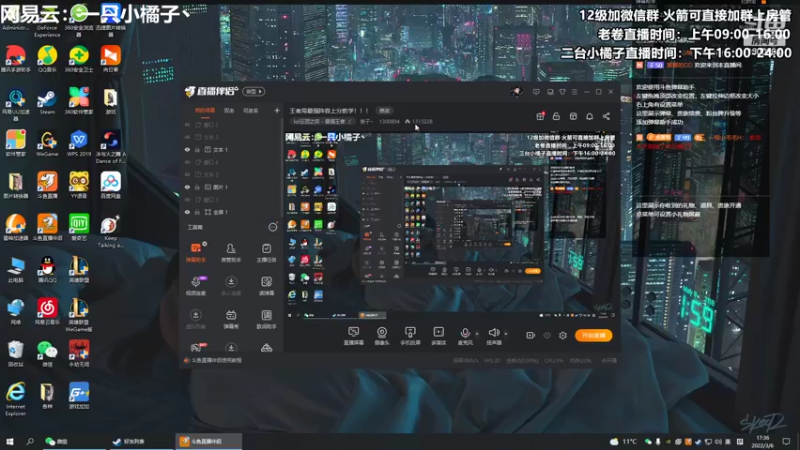This screenshot has width=800, height=450.
Task: Click the share icon in room toolbar
Action: pyautogui.click(x=606, y=116)
